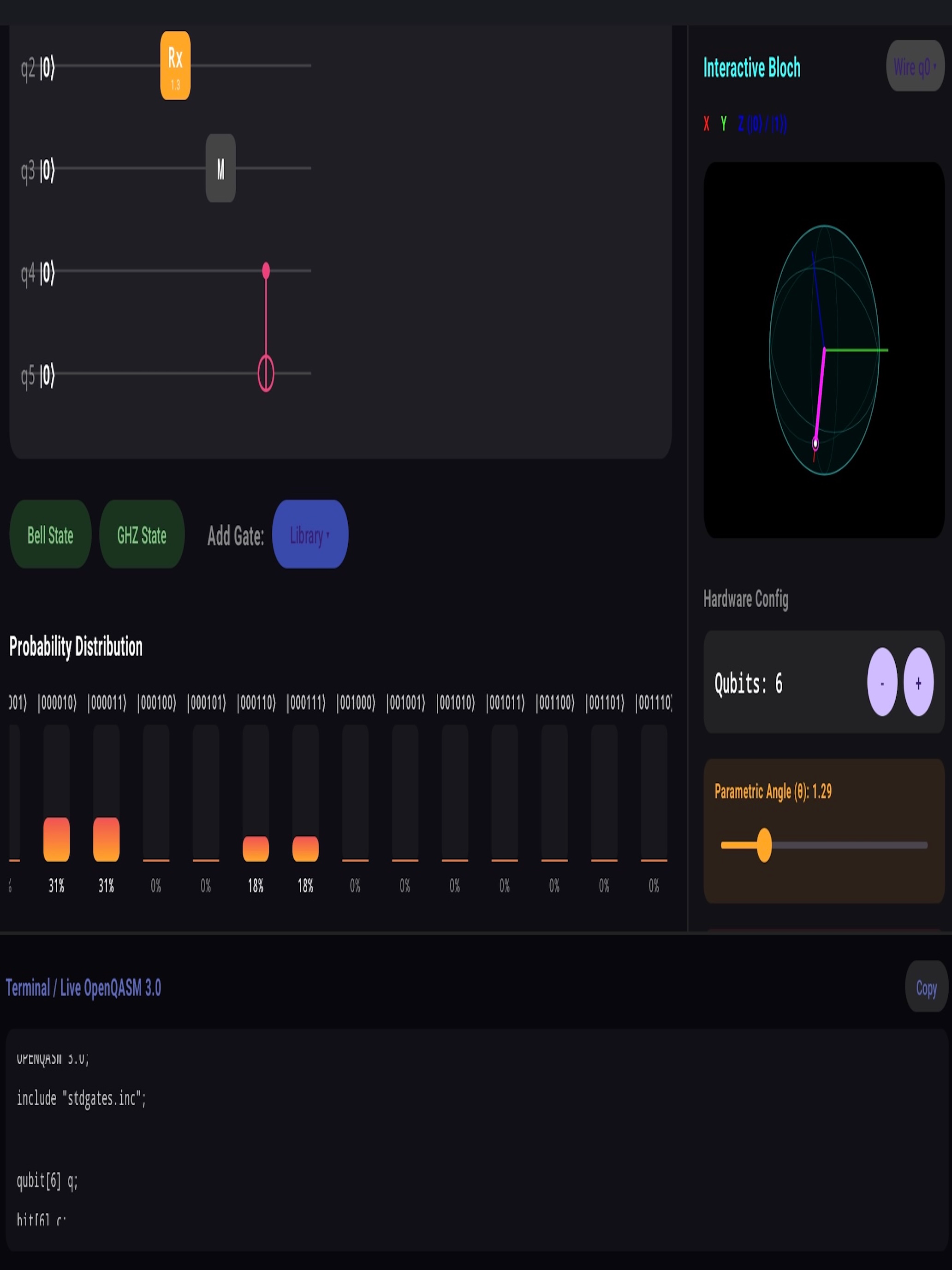Click the |000011⟩ probability bar
Image resolution: width=952 pixels, height=1270 pixels.
106,793
